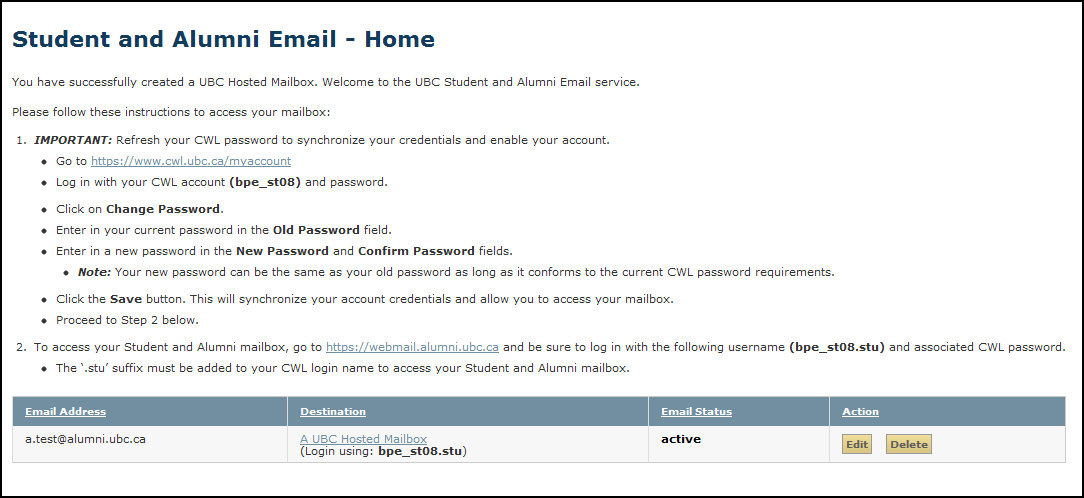Click the 'bpe_st08.stu' login in the Destination cell
Viewport: 1084px width, 498px height.
(421, 452)
